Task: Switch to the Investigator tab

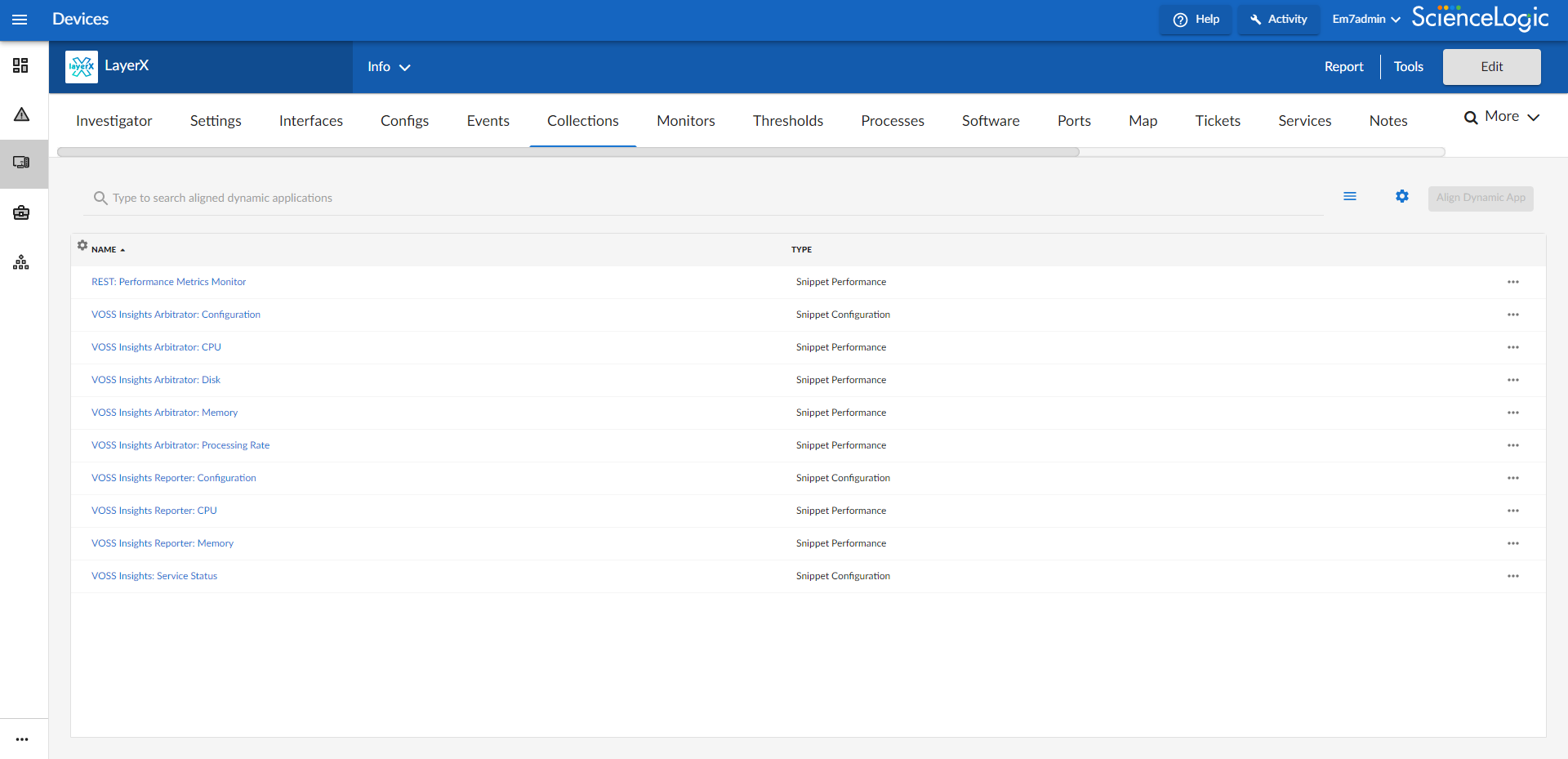Action: click(x=114, y=121)
